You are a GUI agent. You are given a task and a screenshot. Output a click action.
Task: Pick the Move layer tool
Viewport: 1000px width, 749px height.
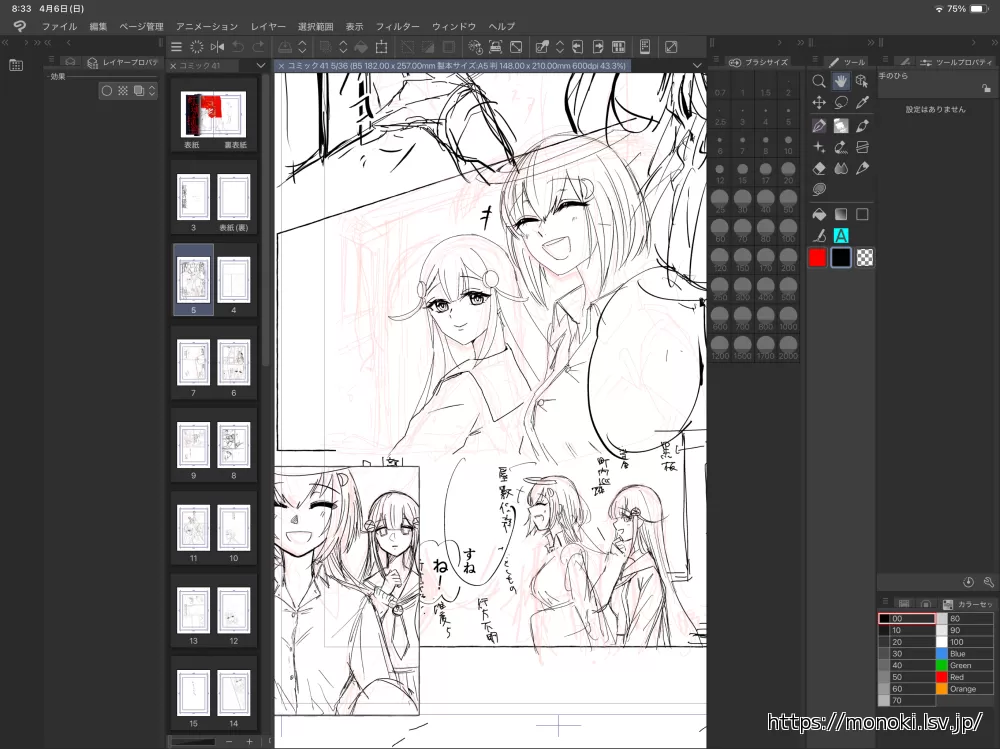[x=819, y=103]
